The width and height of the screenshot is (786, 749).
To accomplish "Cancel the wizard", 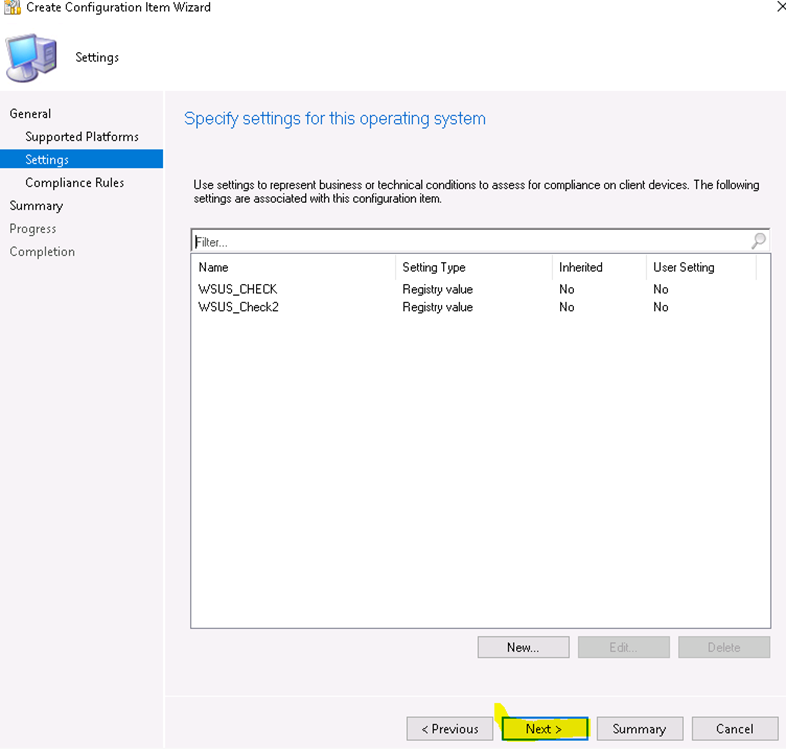I will pyautogui.click(x=735, y=729).
